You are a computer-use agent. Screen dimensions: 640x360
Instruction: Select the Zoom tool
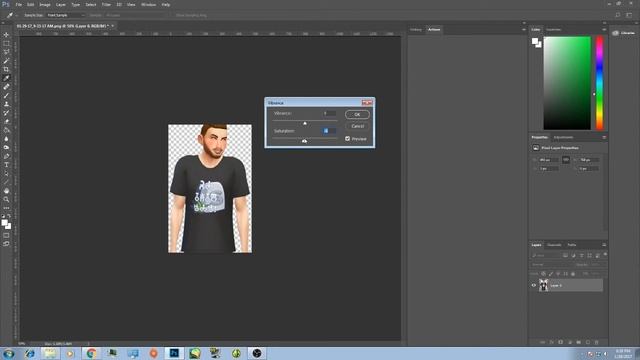click(6, 199)
